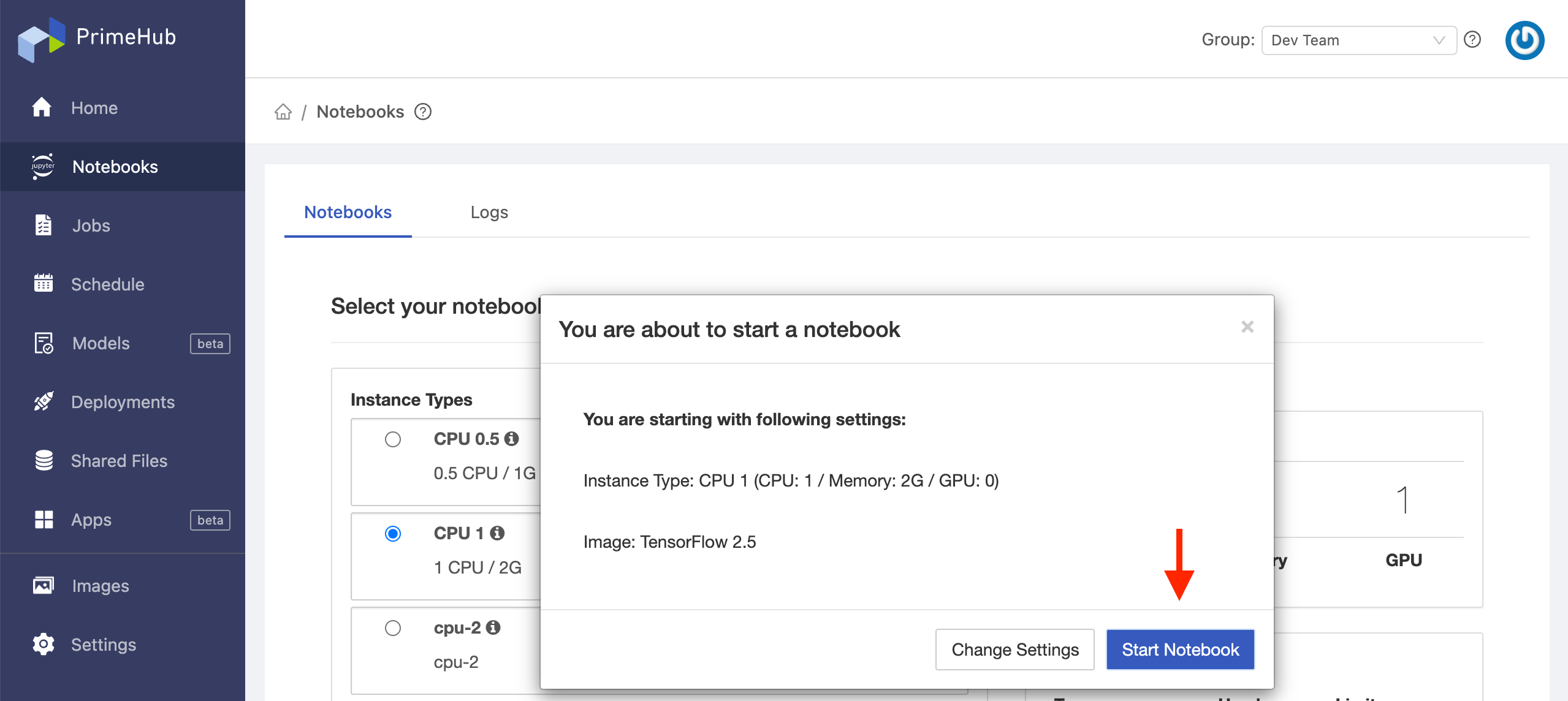Click the Images picture icon

click(43, 585)
